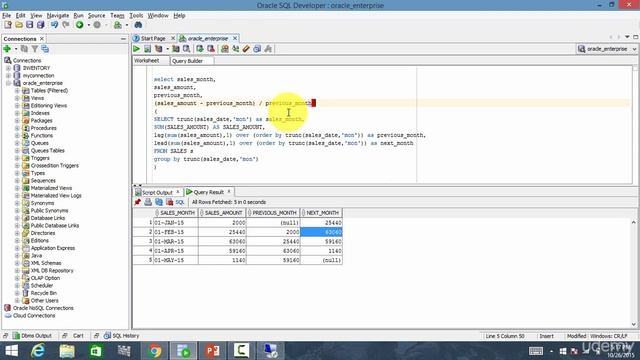Minimize the Connections panel
Screen dimensions: 640x360
[123, 39]
